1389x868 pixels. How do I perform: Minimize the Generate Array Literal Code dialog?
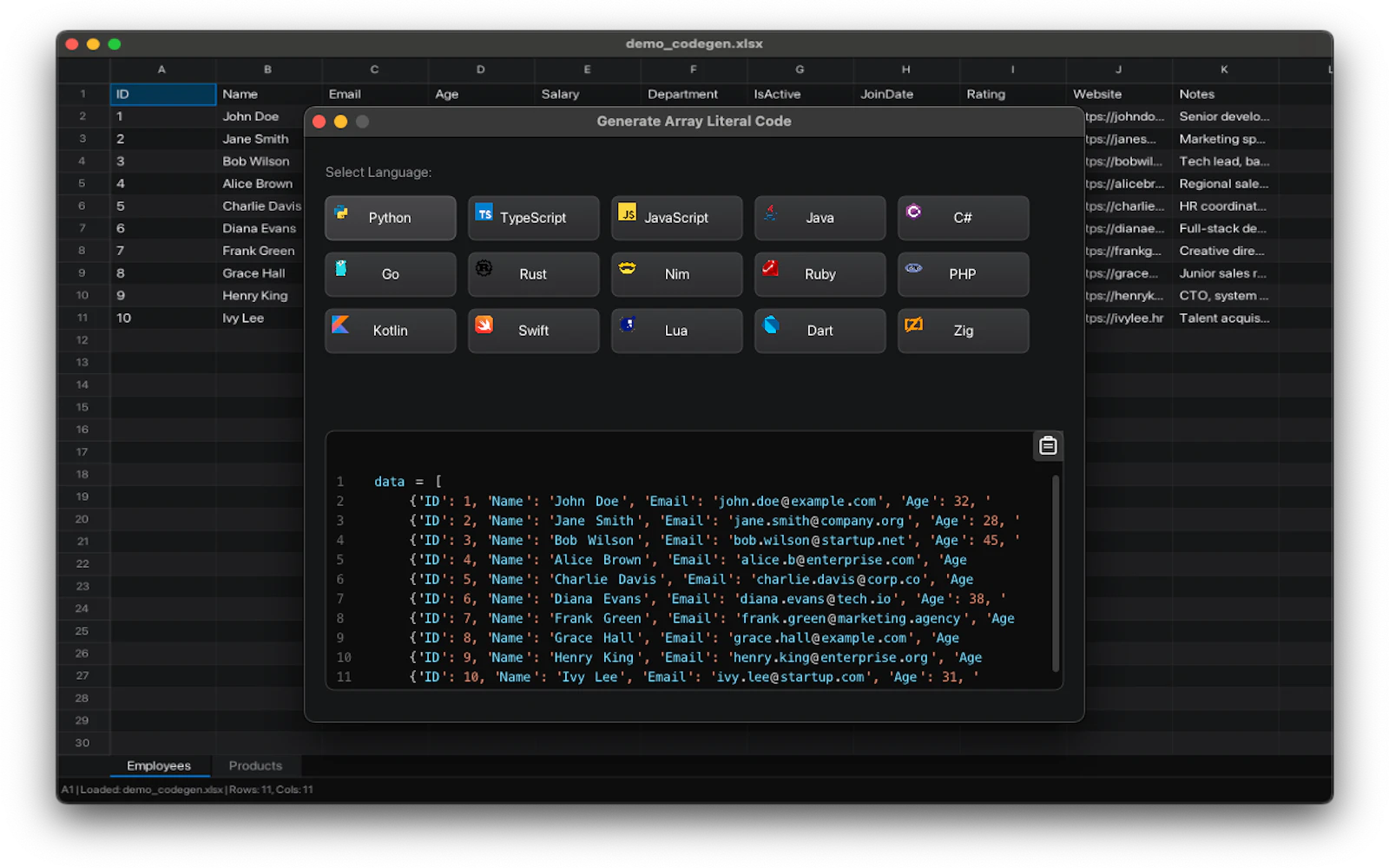click(341, 122)
